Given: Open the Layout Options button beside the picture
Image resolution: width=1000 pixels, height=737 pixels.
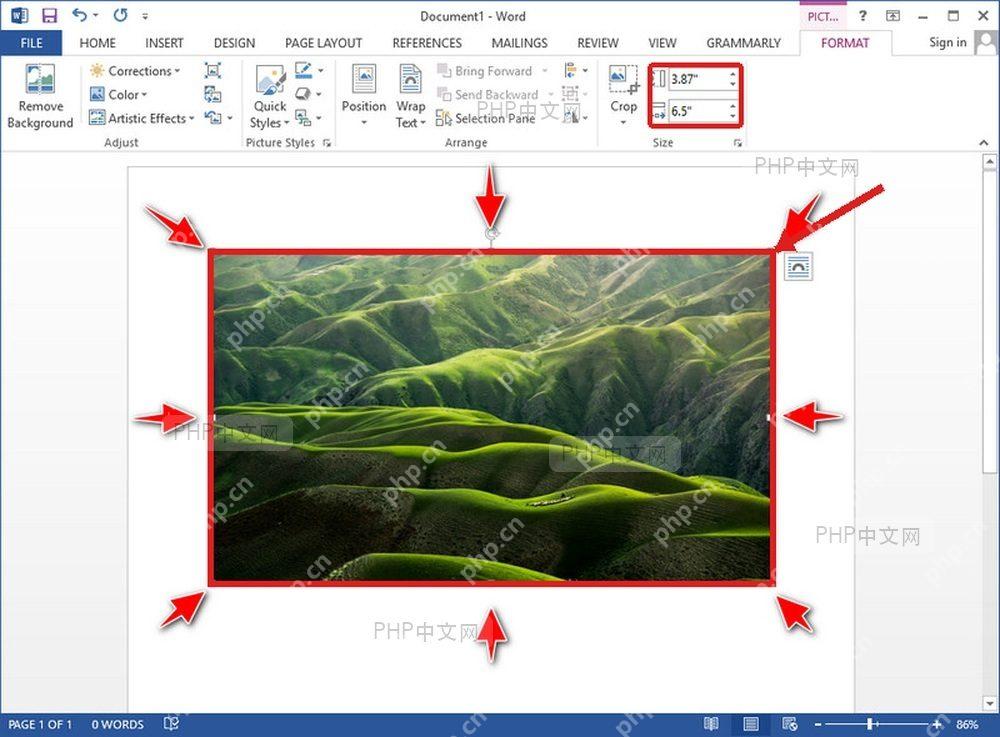Looking at the screenshot, I should click(x=798, y=266).
